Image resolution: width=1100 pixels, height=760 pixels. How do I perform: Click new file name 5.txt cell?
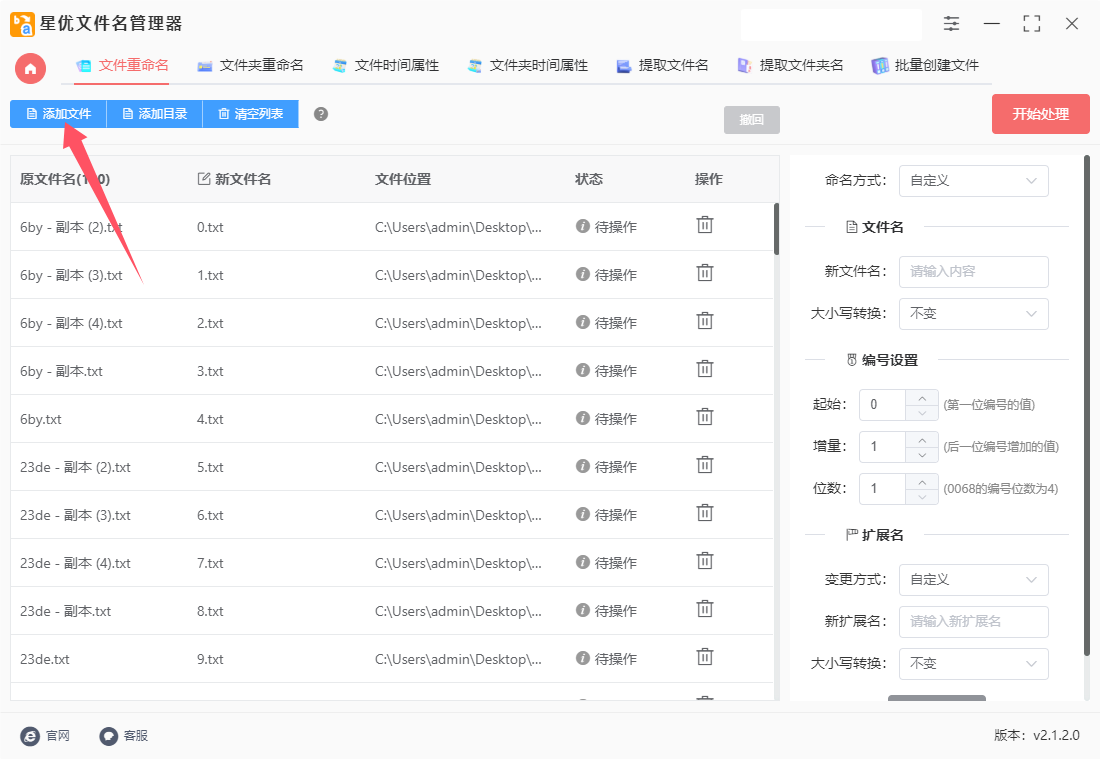tap(210, 467)
